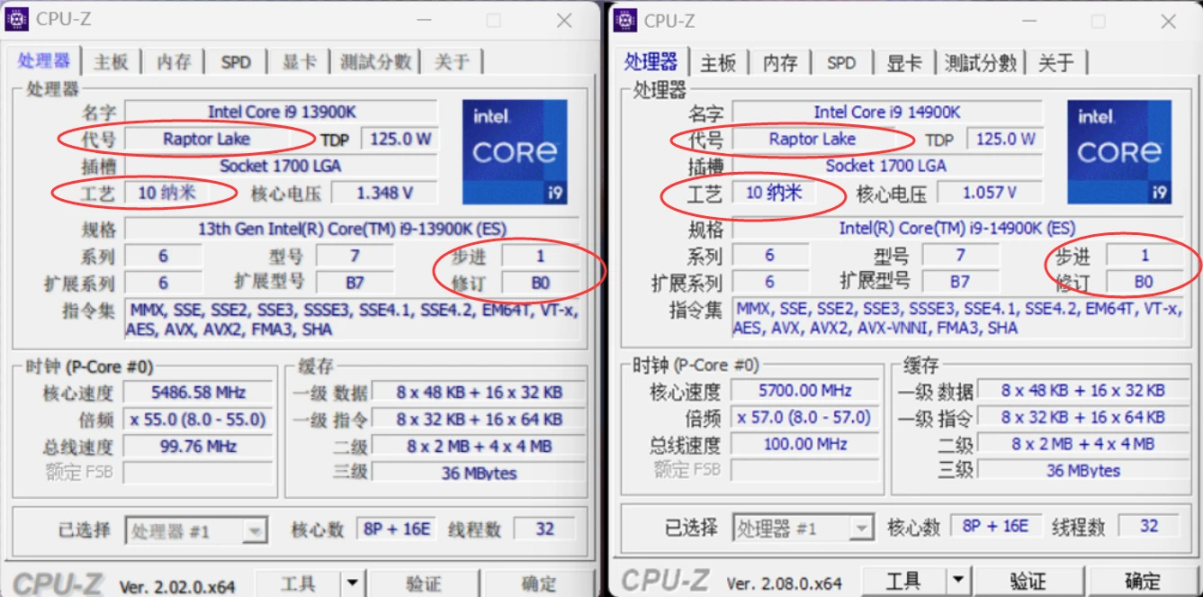Click the Intel Core i9 logo in left window
This screenshot has height=597, width=1203.
(x=514, y=151)
